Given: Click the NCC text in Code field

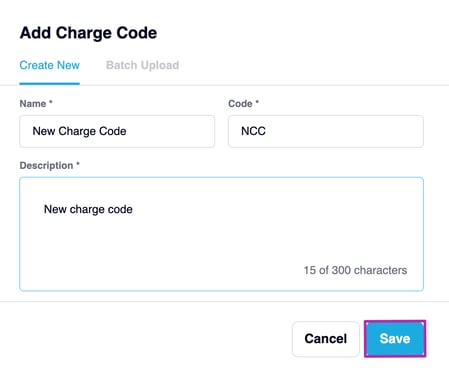Looking at the screenshot, I should coord(253,131).
